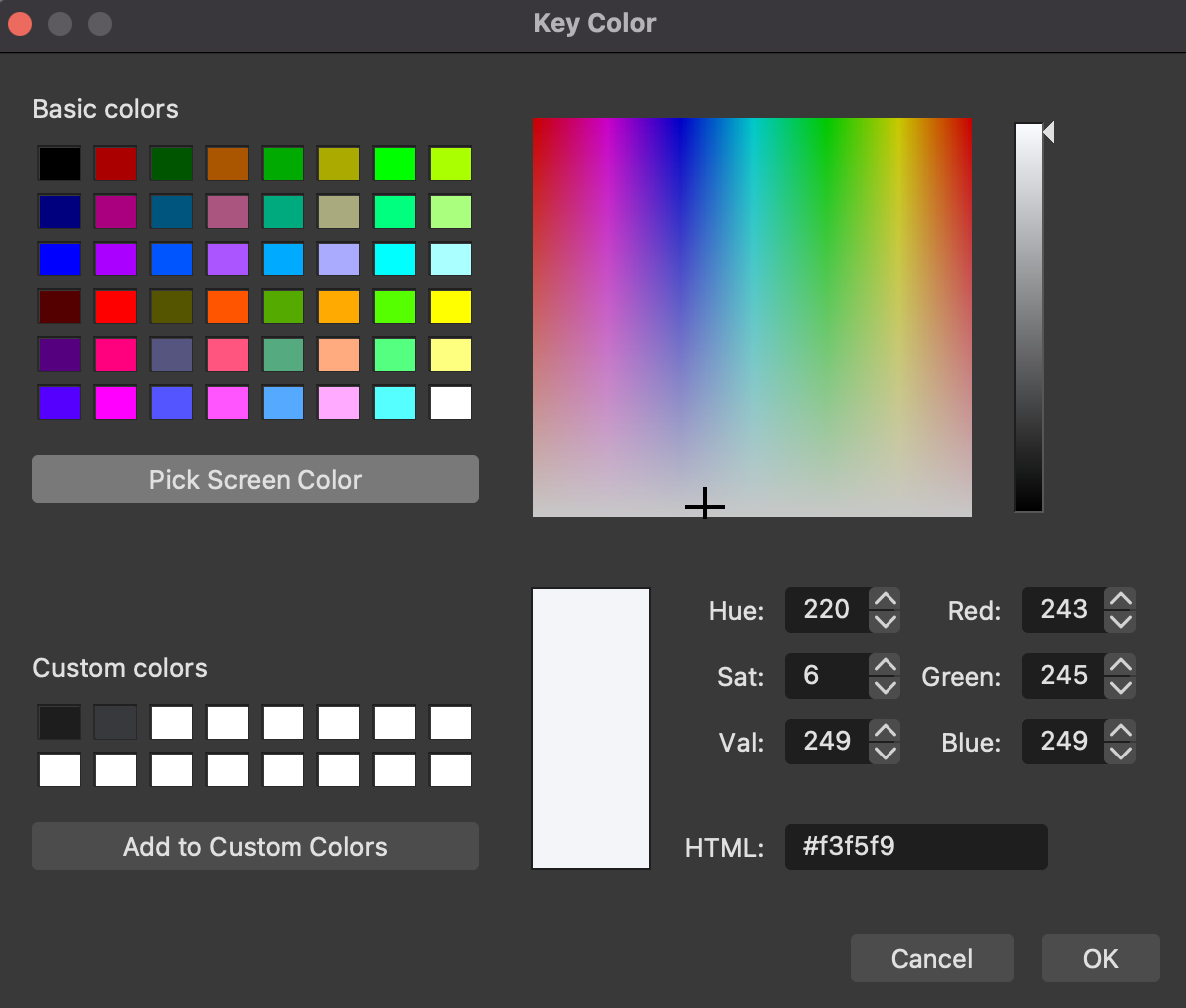The height and width of the screenshot is (1008, 1186).
Task: Decrease the Blue value with down arrow
Action: point(1121,754)
